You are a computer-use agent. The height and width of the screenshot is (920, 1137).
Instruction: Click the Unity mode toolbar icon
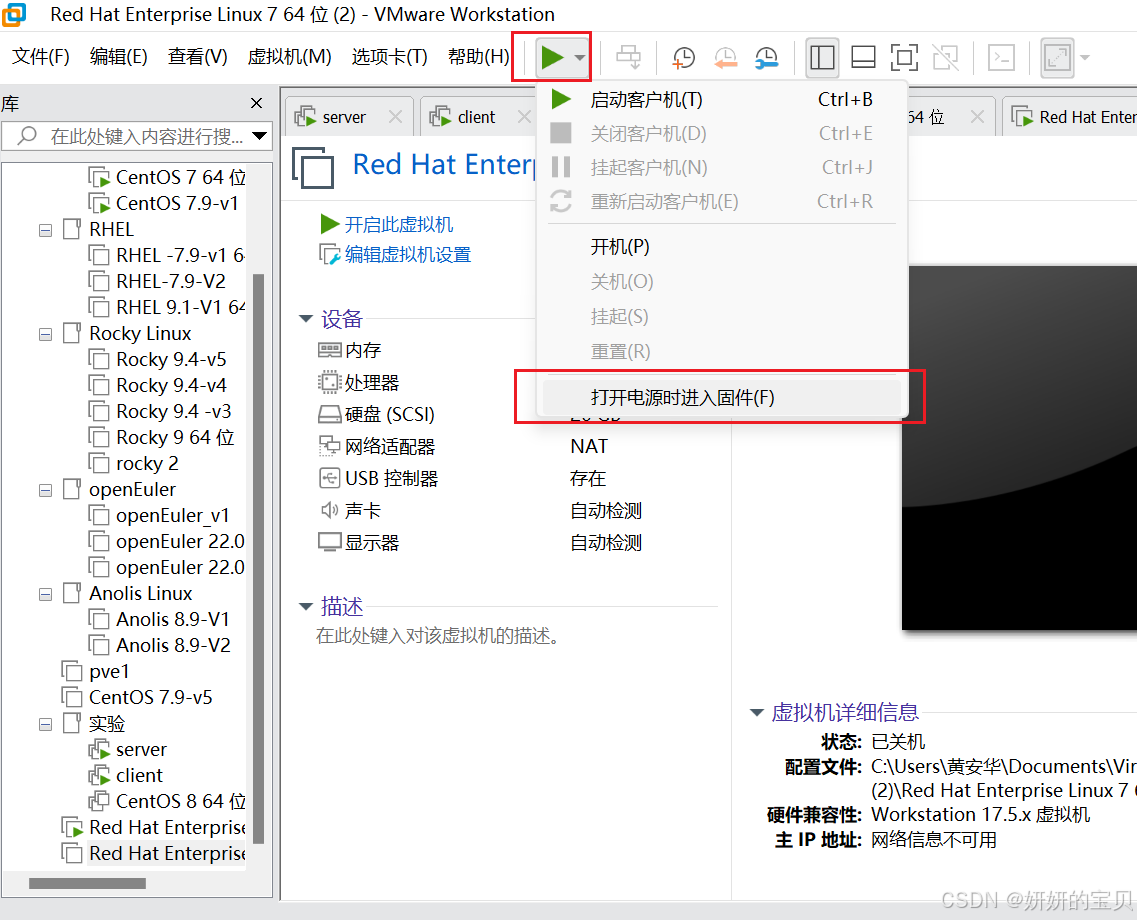pyautogui.click(x=946, y=57)
